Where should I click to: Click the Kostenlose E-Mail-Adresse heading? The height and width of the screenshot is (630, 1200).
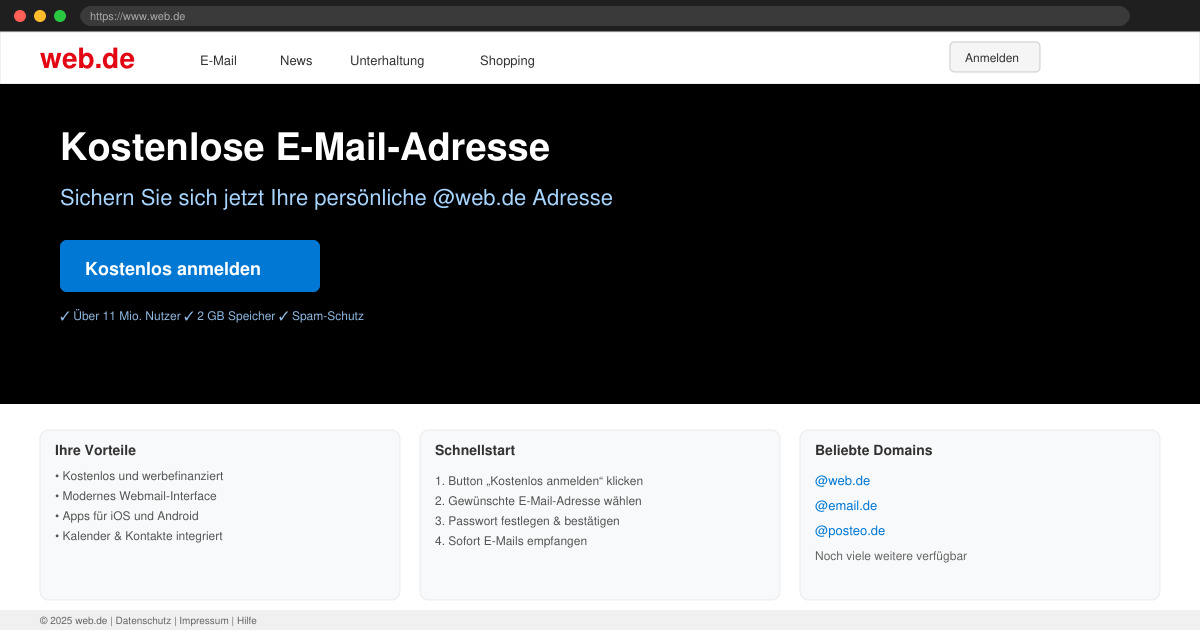point(305,147)
